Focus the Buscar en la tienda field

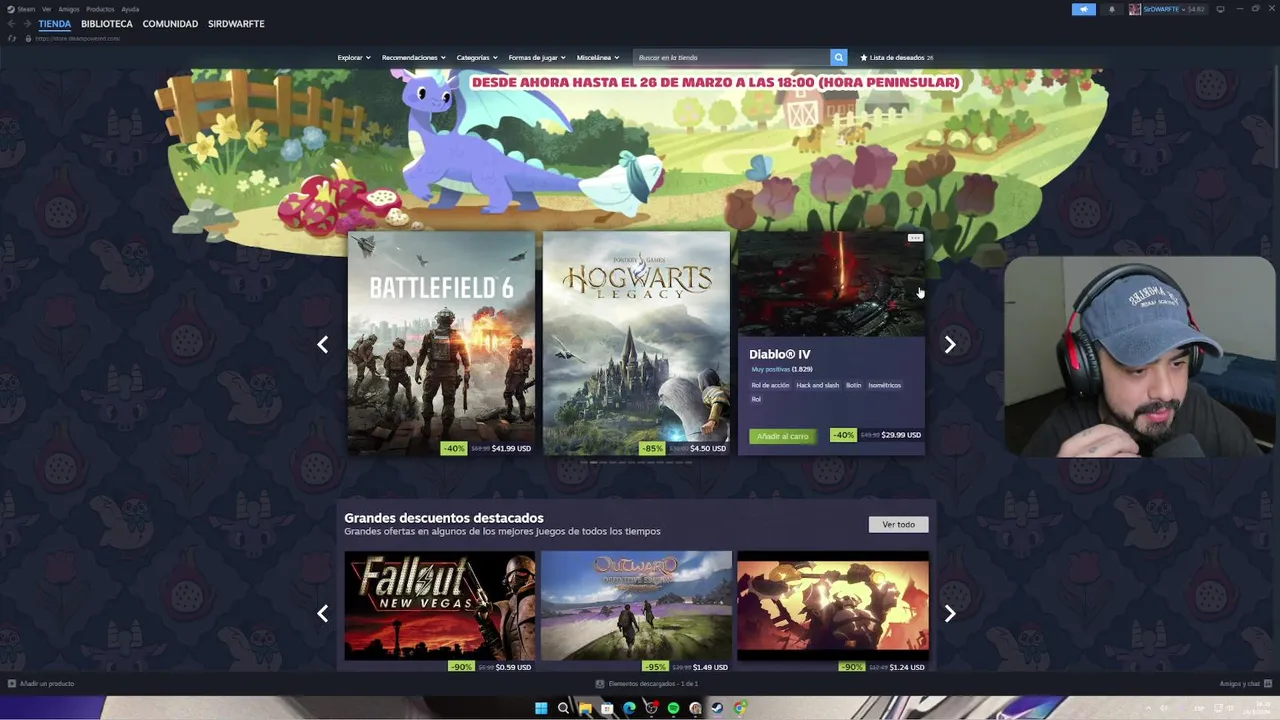[x=732, y=57]
